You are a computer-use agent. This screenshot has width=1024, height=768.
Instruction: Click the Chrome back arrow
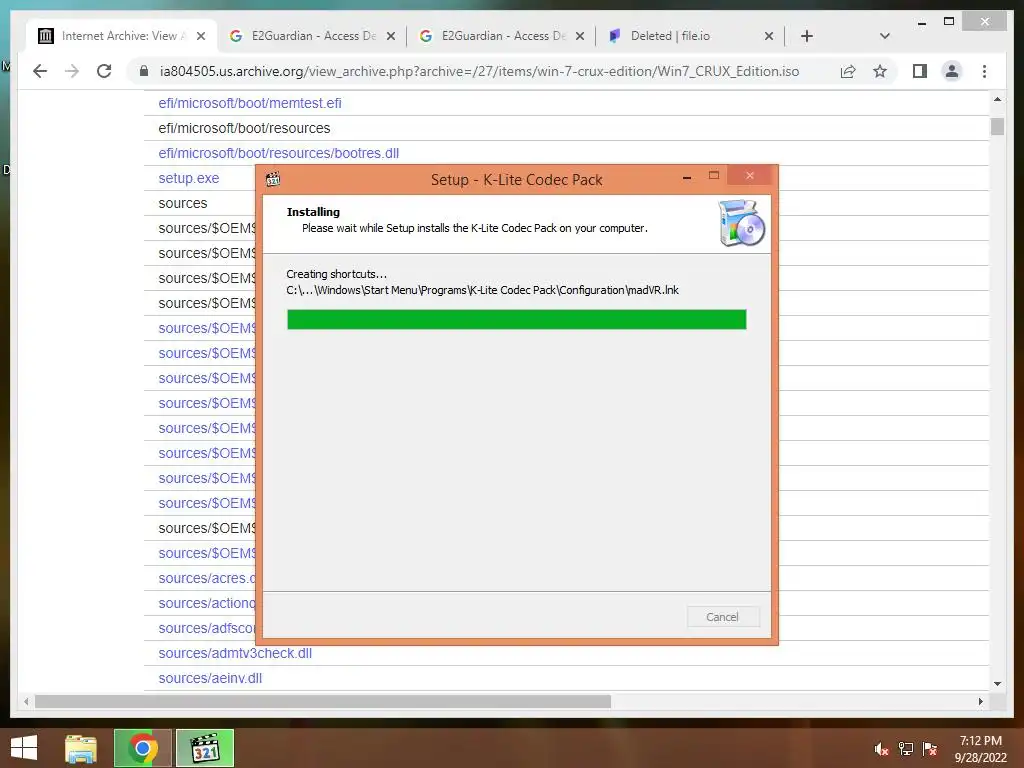pyautogui.click(x=40, y=71)
